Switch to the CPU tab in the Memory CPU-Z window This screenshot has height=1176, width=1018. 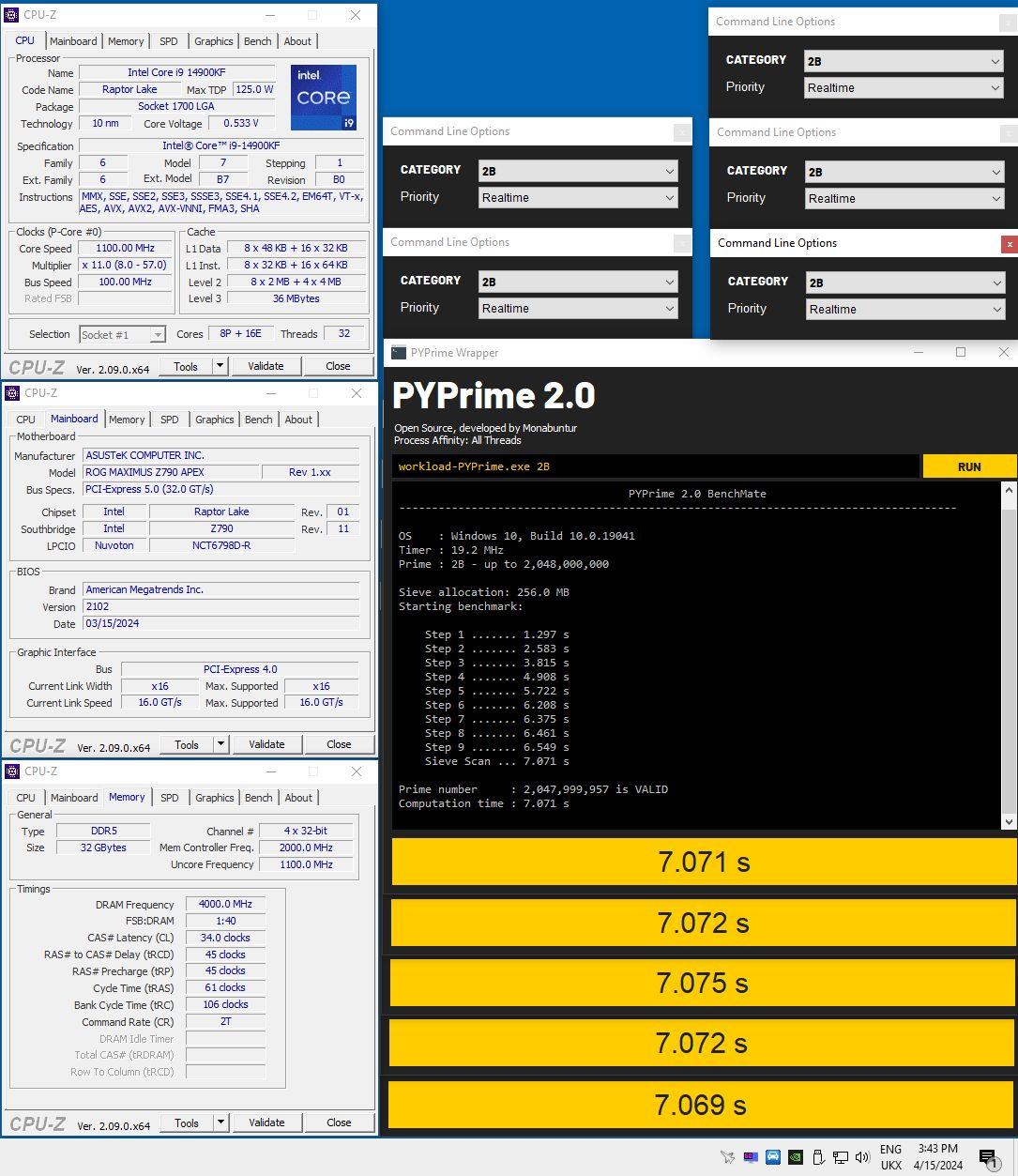coord(25,798)
